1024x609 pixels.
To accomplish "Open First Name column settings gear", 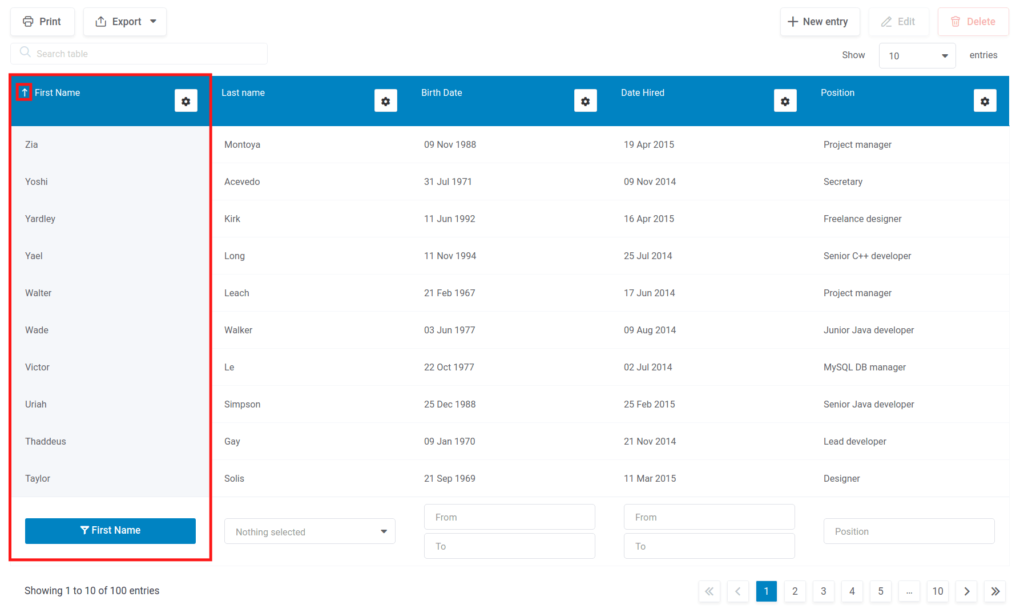I will [186, 101].
